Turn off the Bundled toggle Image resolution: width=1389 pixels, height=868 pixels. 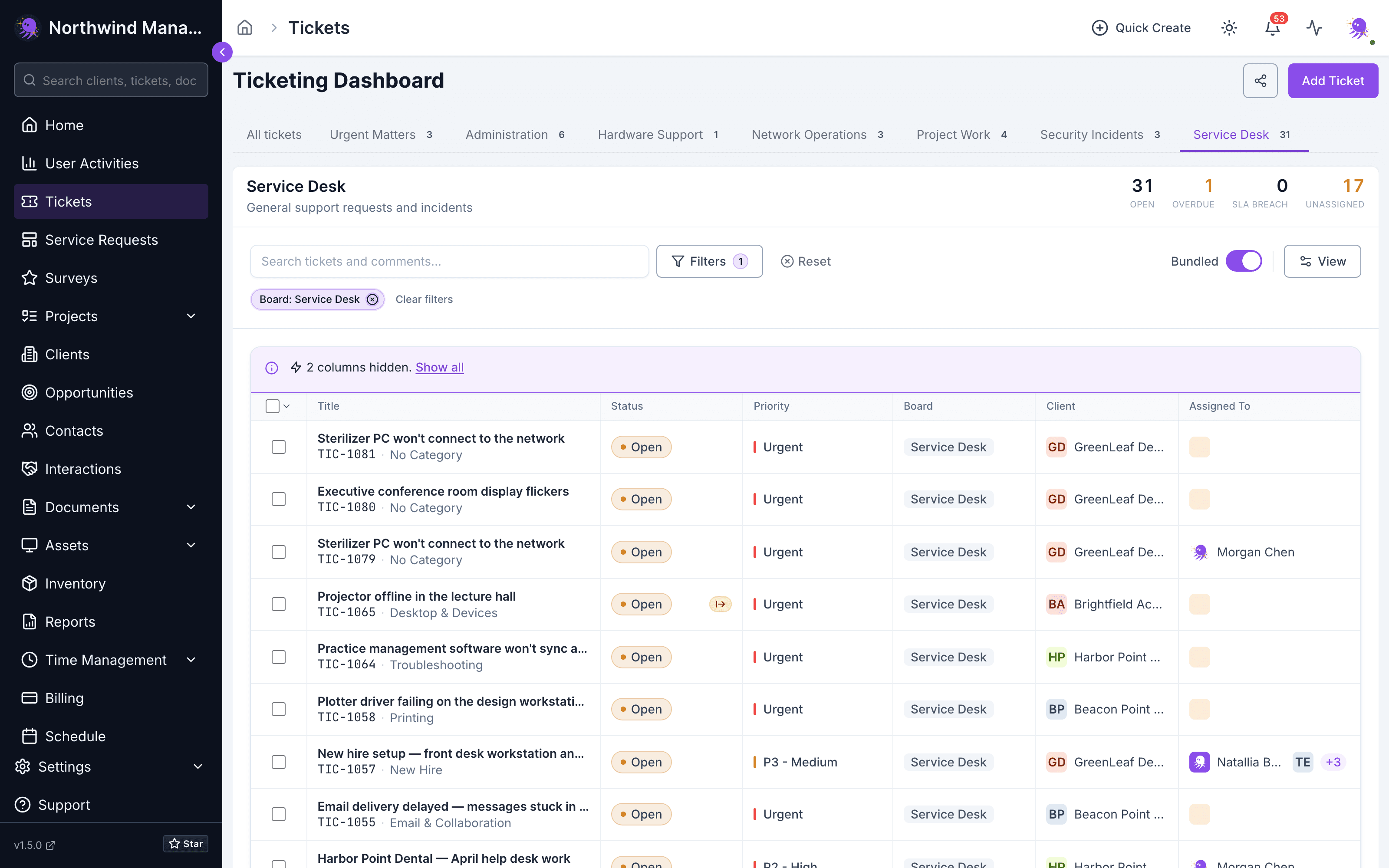[x=1244, y=261]
